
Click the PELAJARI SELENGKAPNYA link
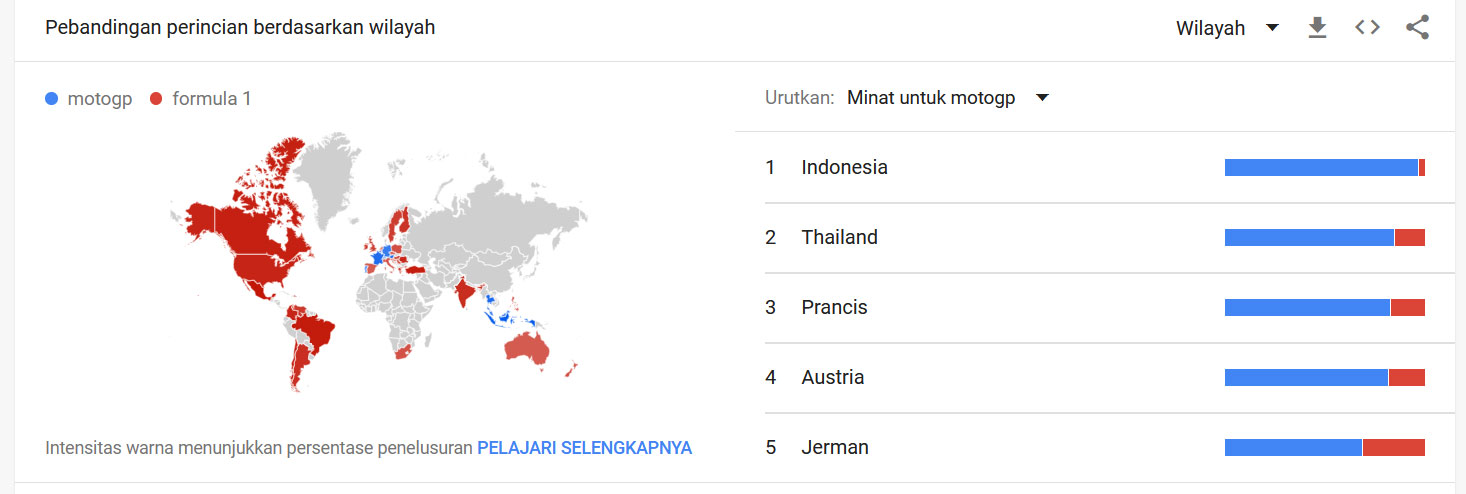[584, 448]
